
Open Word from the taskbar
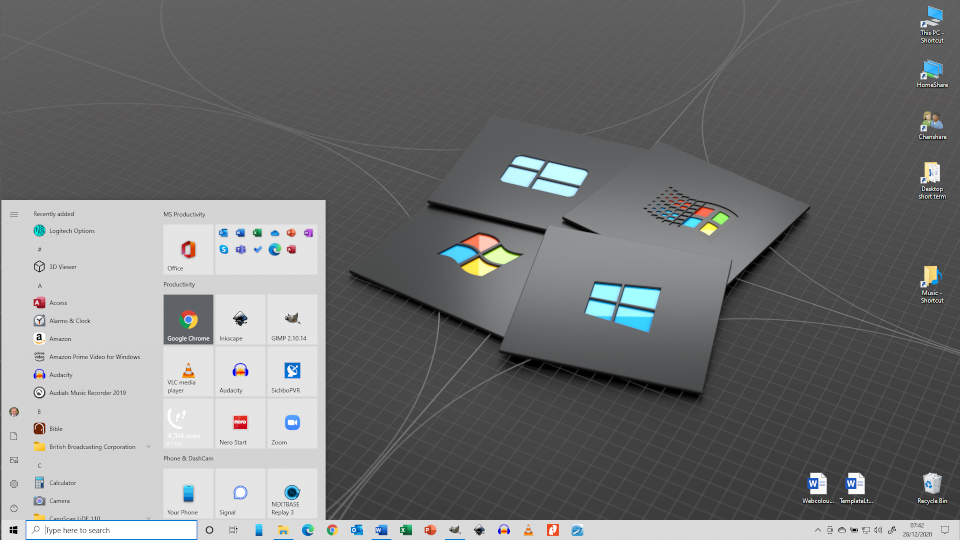pyautogui.click(x=381, y=530)
